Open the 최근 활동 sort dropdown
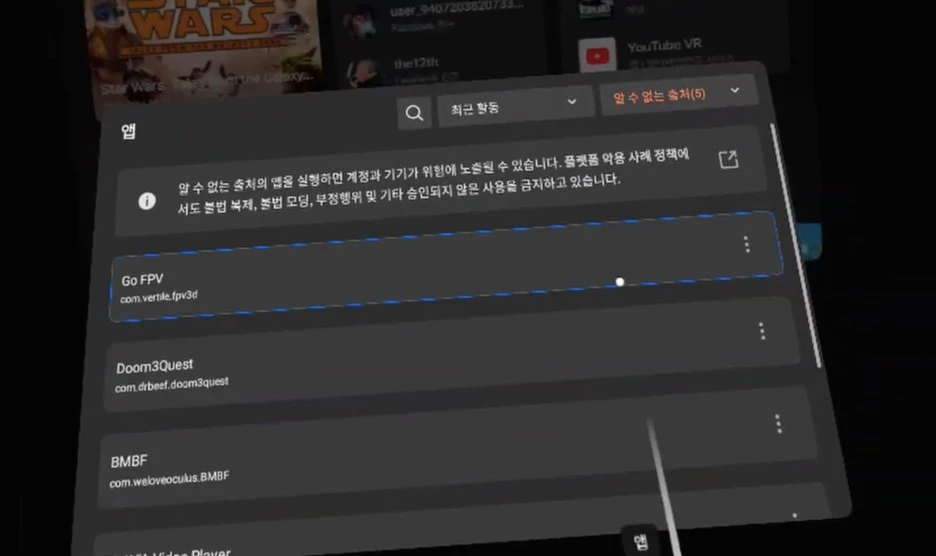Image resolution: width=936 pixels, height=556 pixels. click(515, 105)
